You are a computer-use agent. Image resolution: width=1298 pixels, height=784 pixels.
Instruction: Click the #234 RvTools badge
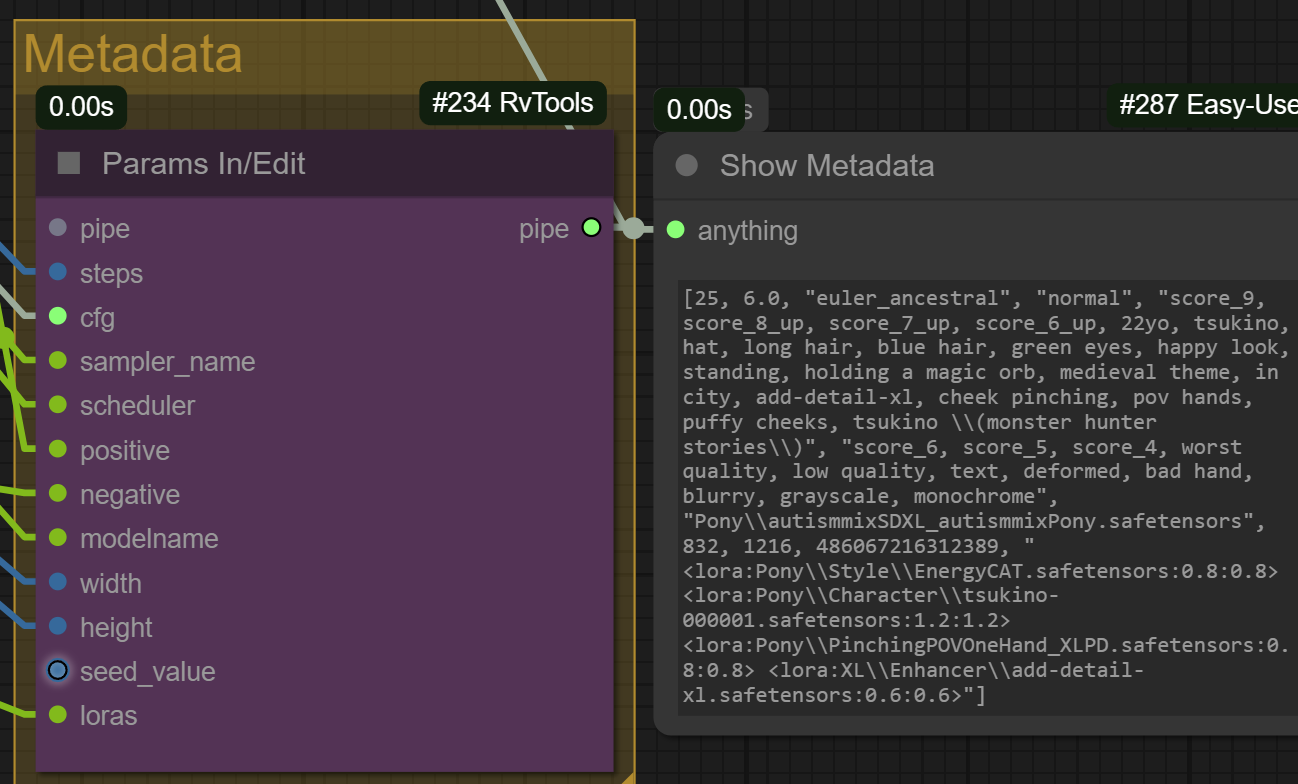click(513, 102)
